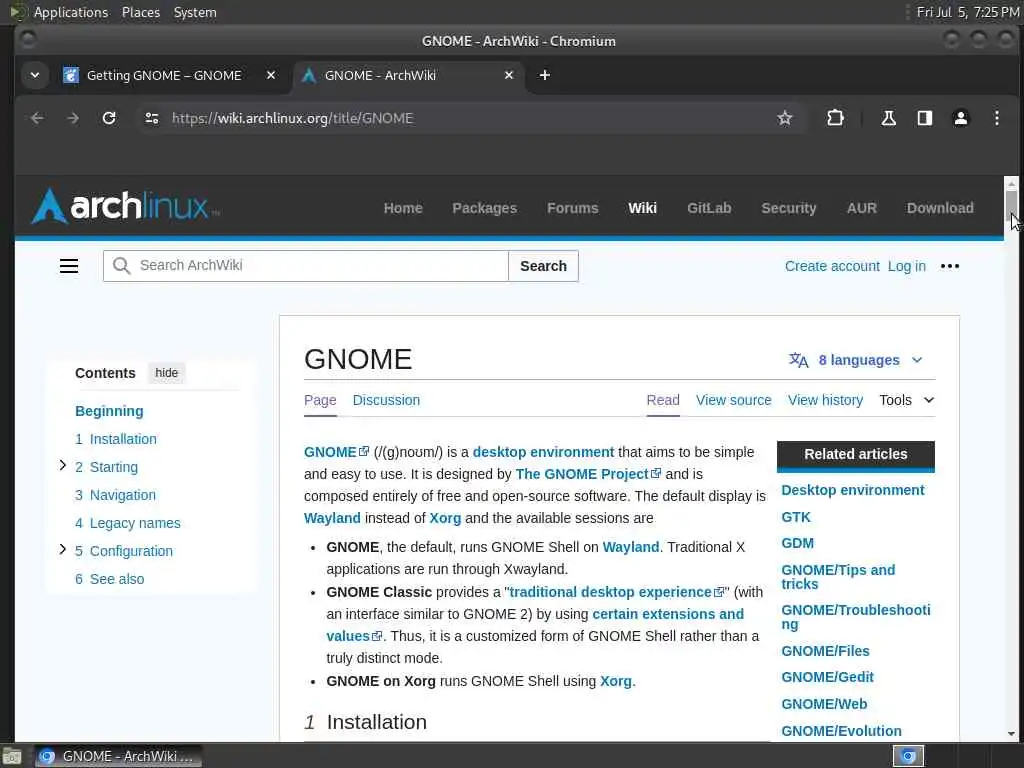This screenshot has width=1024, height=768.
Task: Click the browser address bar URL
Action: pyautogui.click(x=293, y=118)
